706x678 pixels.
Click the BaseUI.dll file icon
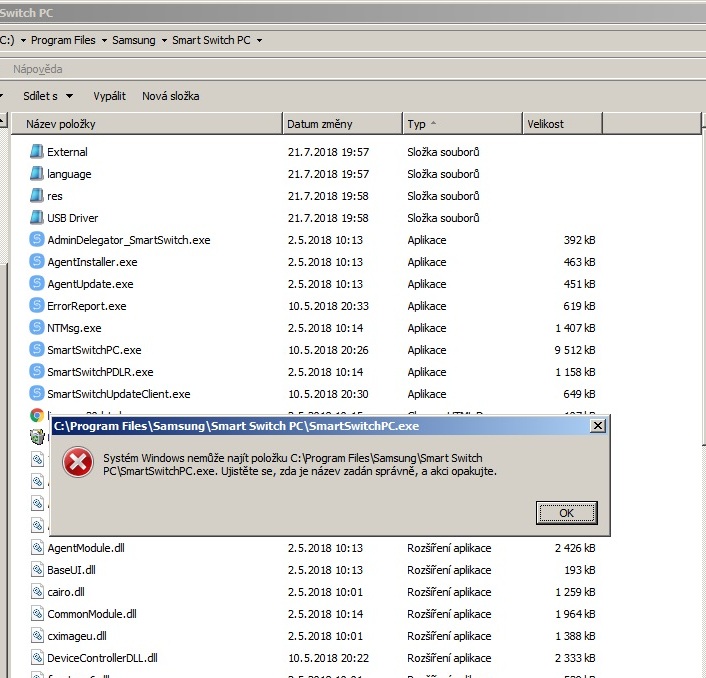click(37, 570)
